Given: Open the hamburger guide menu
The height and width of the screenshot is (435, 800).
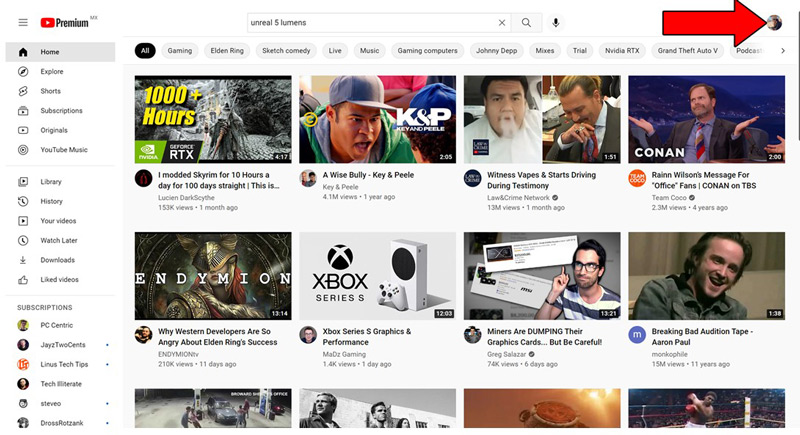Looking at the screenshot, I should (x=23, y=22).
